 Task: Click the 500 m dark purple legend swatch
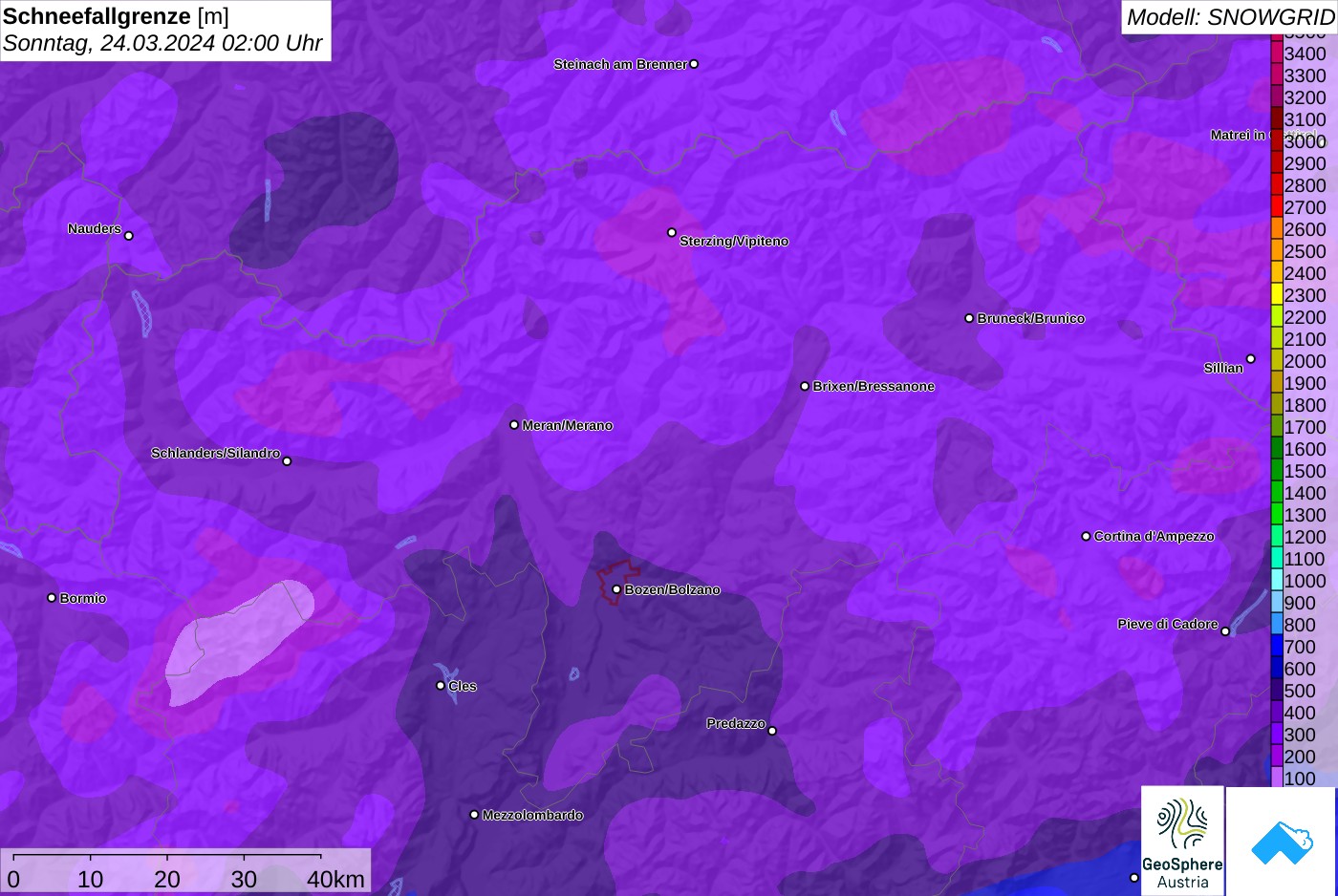tap(1277, 690)
